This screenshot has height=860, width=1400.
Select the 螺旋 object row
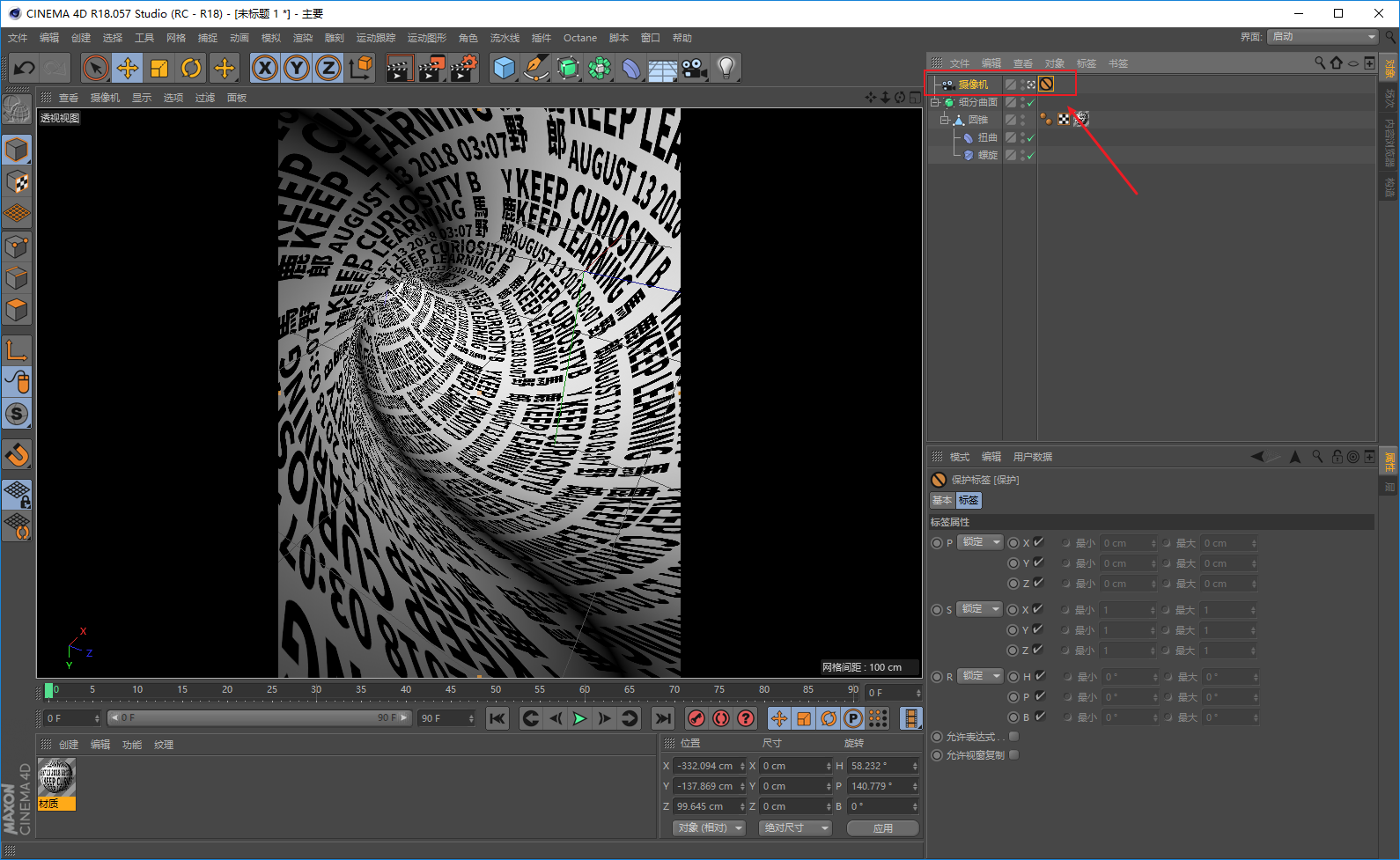[x=988, y=156]
